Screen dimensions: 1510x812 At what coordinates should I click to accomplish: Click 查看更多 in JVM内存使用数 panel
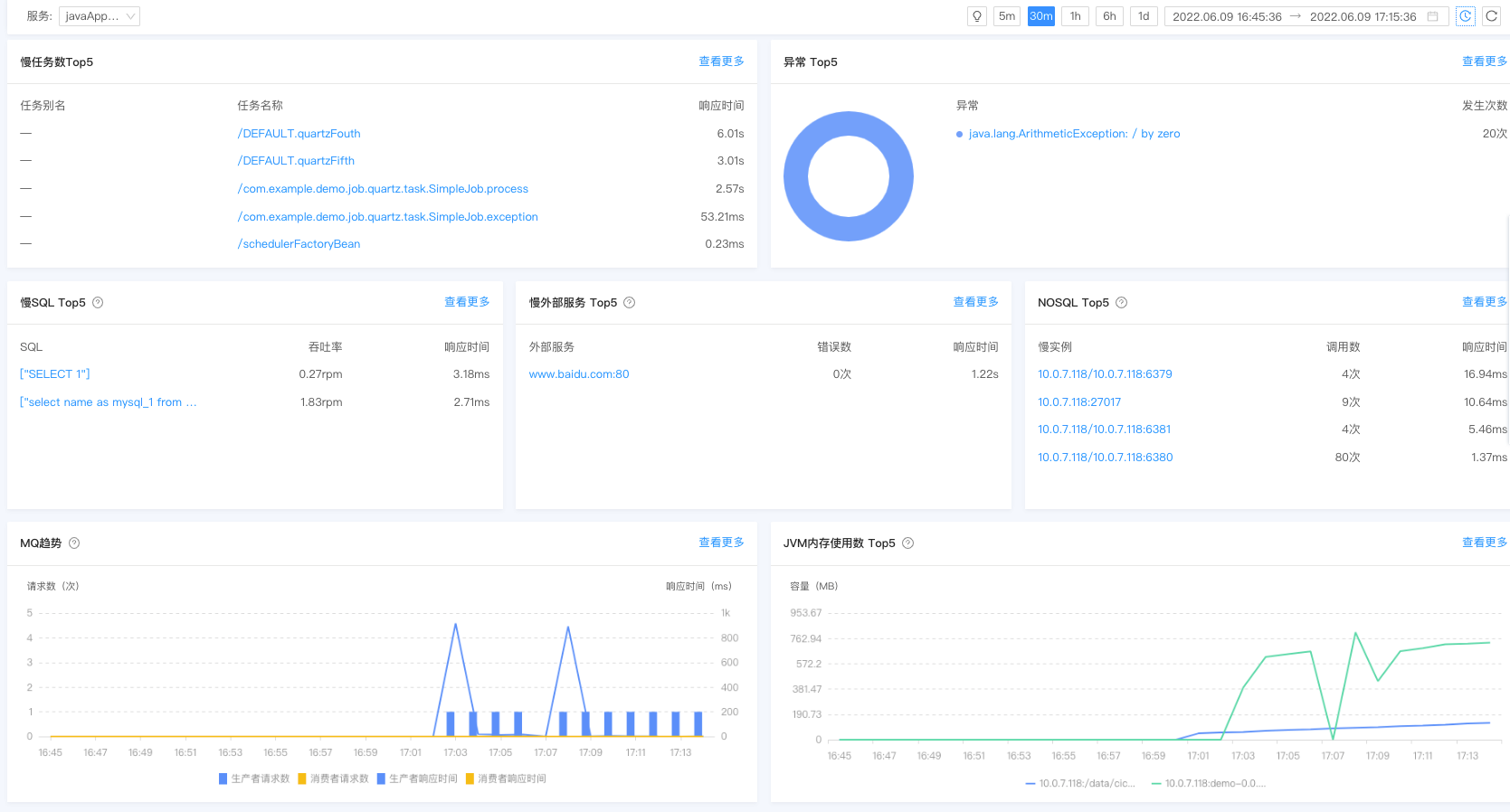pyautogui.click(x=1485, y=543)
